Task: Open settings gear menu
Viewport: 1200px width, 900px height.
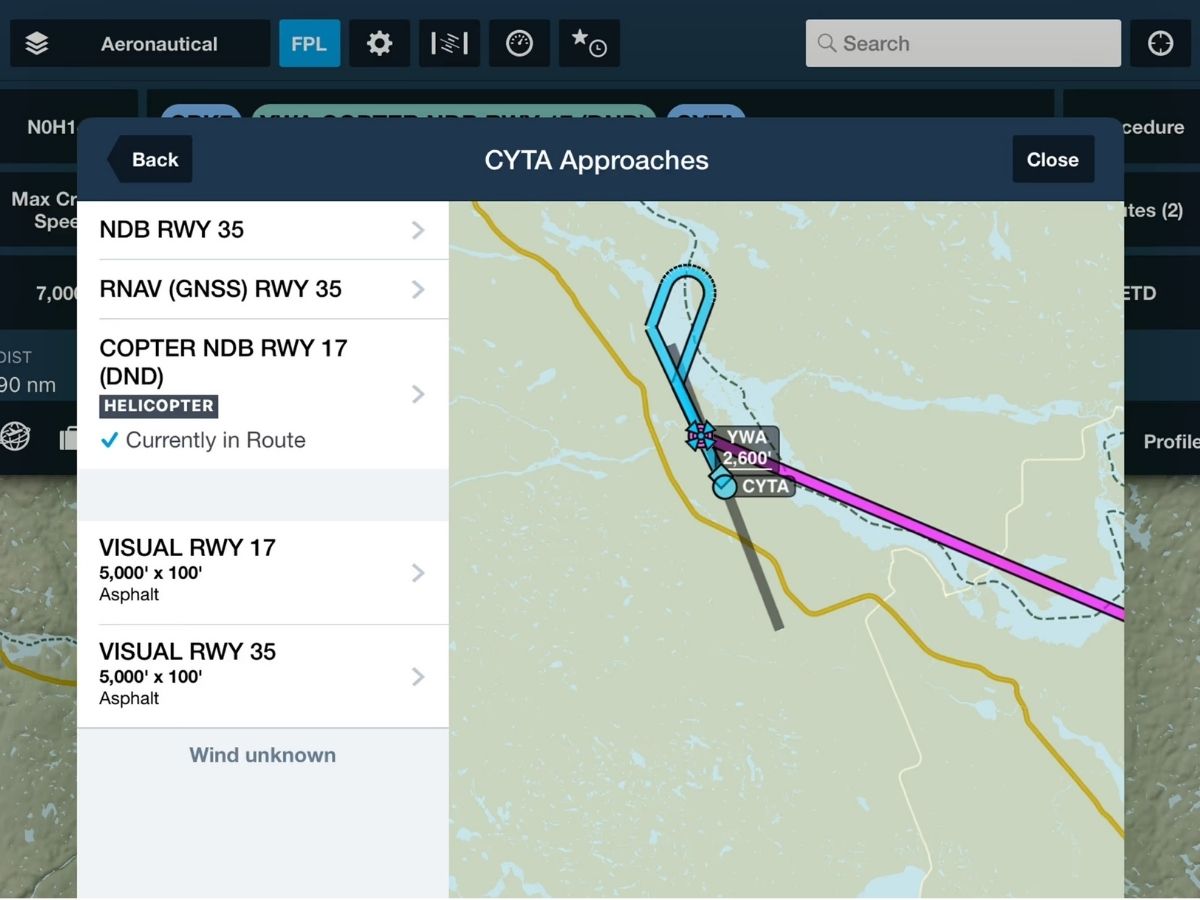Action: coord(379,44)
